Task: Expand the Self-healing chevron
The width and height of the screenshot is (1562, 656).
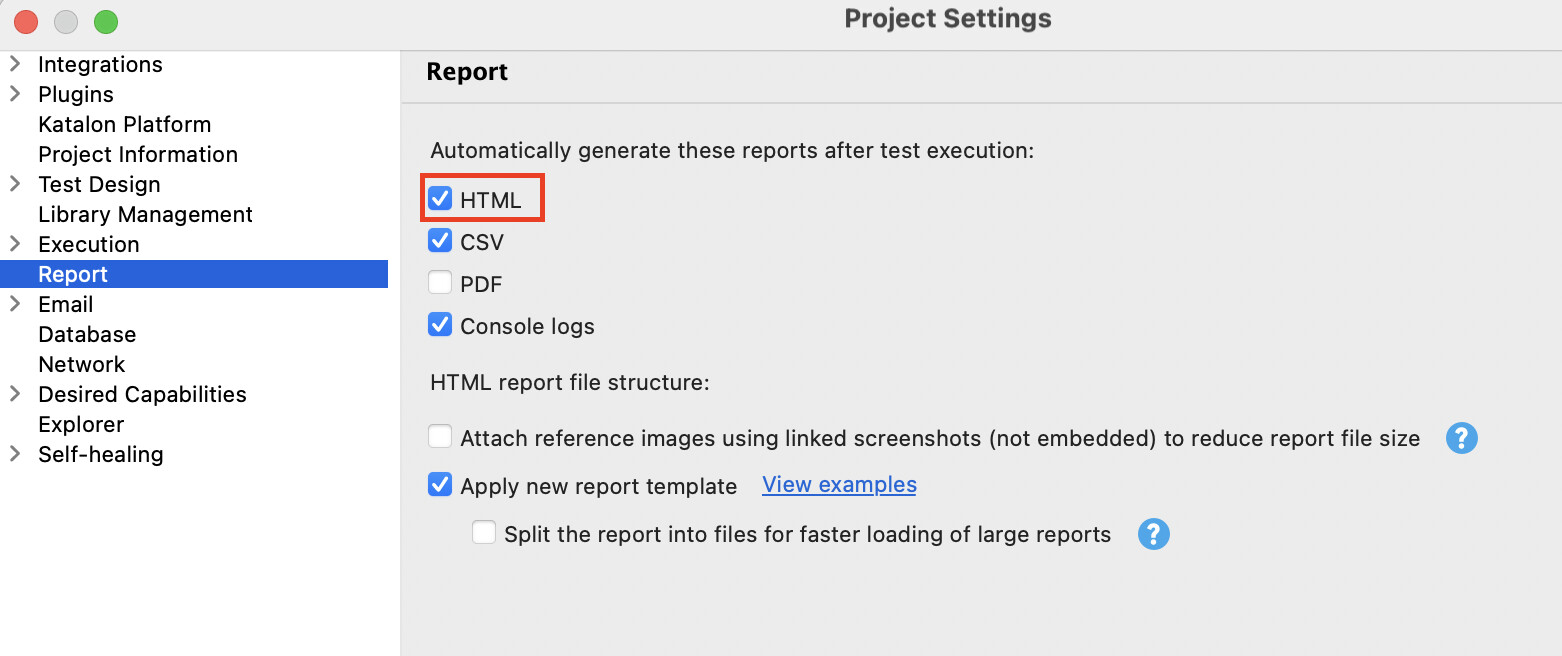Action: tap(15, 454)
